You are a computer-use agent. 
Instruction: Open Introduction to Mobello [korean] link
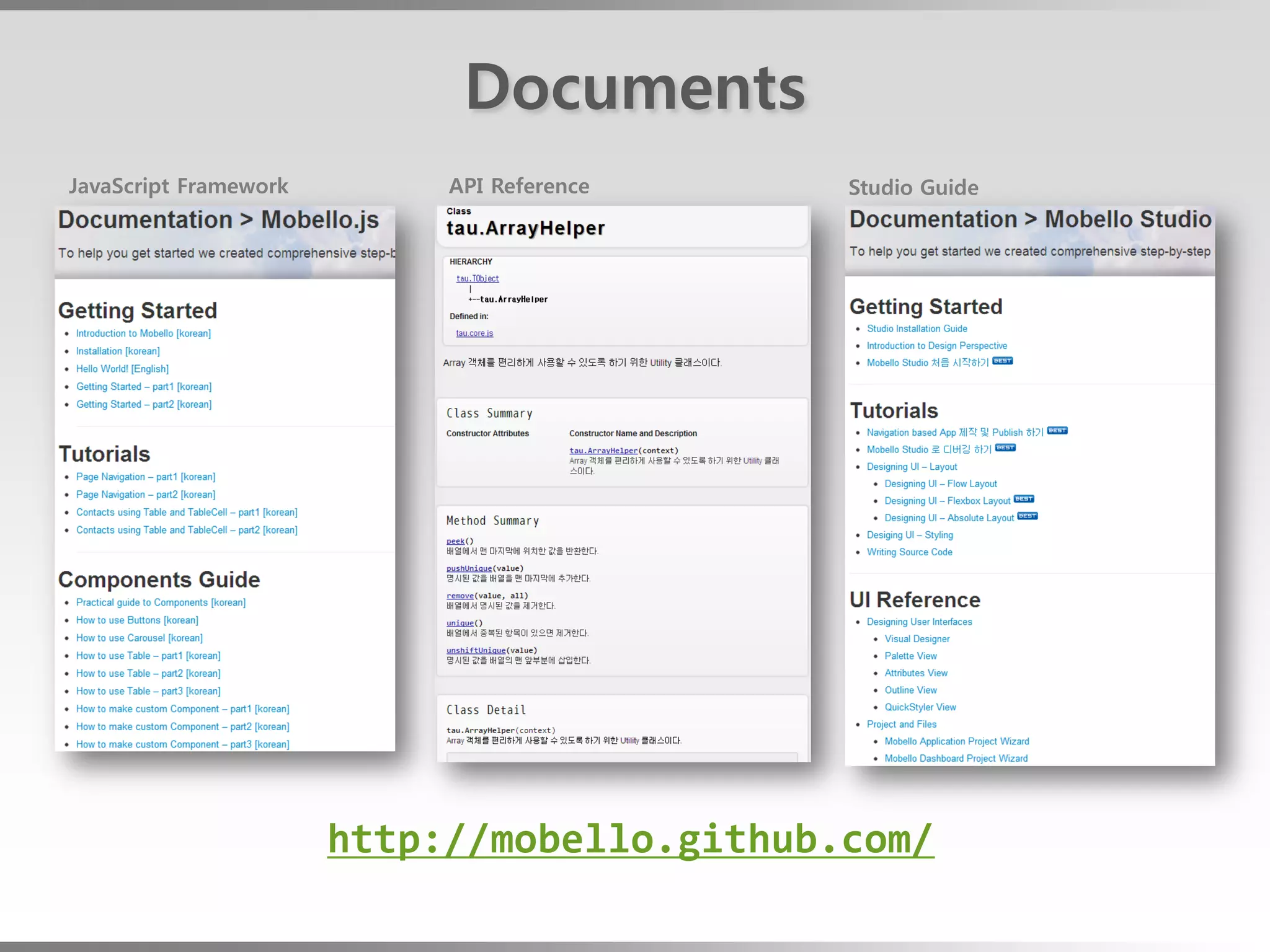tap(143, 333)
